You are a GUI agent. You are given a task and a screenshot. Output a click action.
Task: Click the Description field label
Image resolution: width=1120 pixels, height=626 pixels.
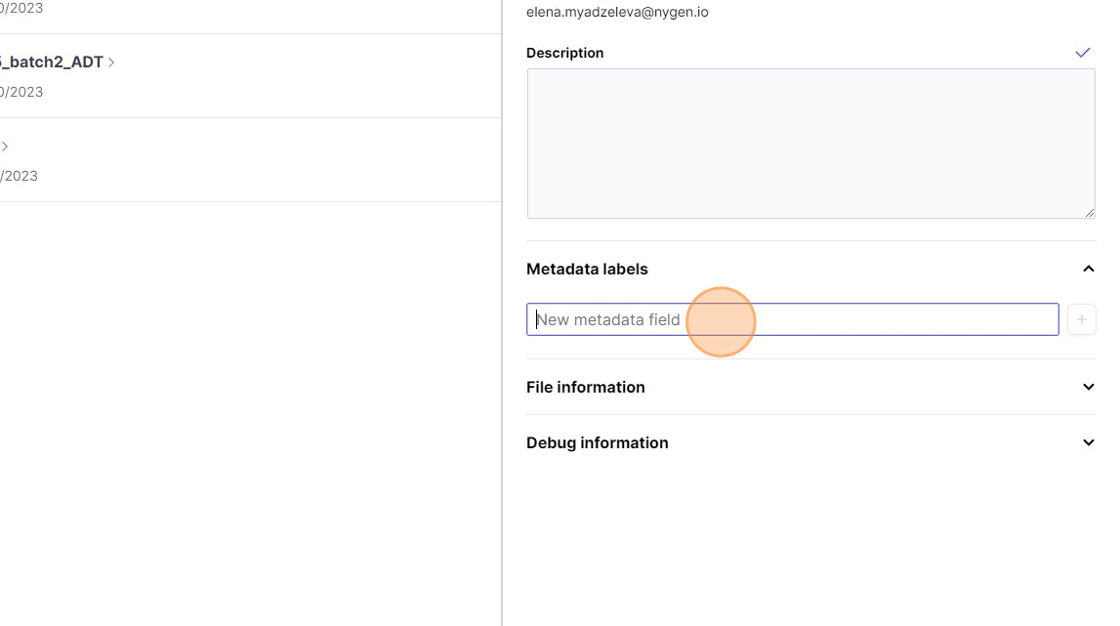[565, 53]
